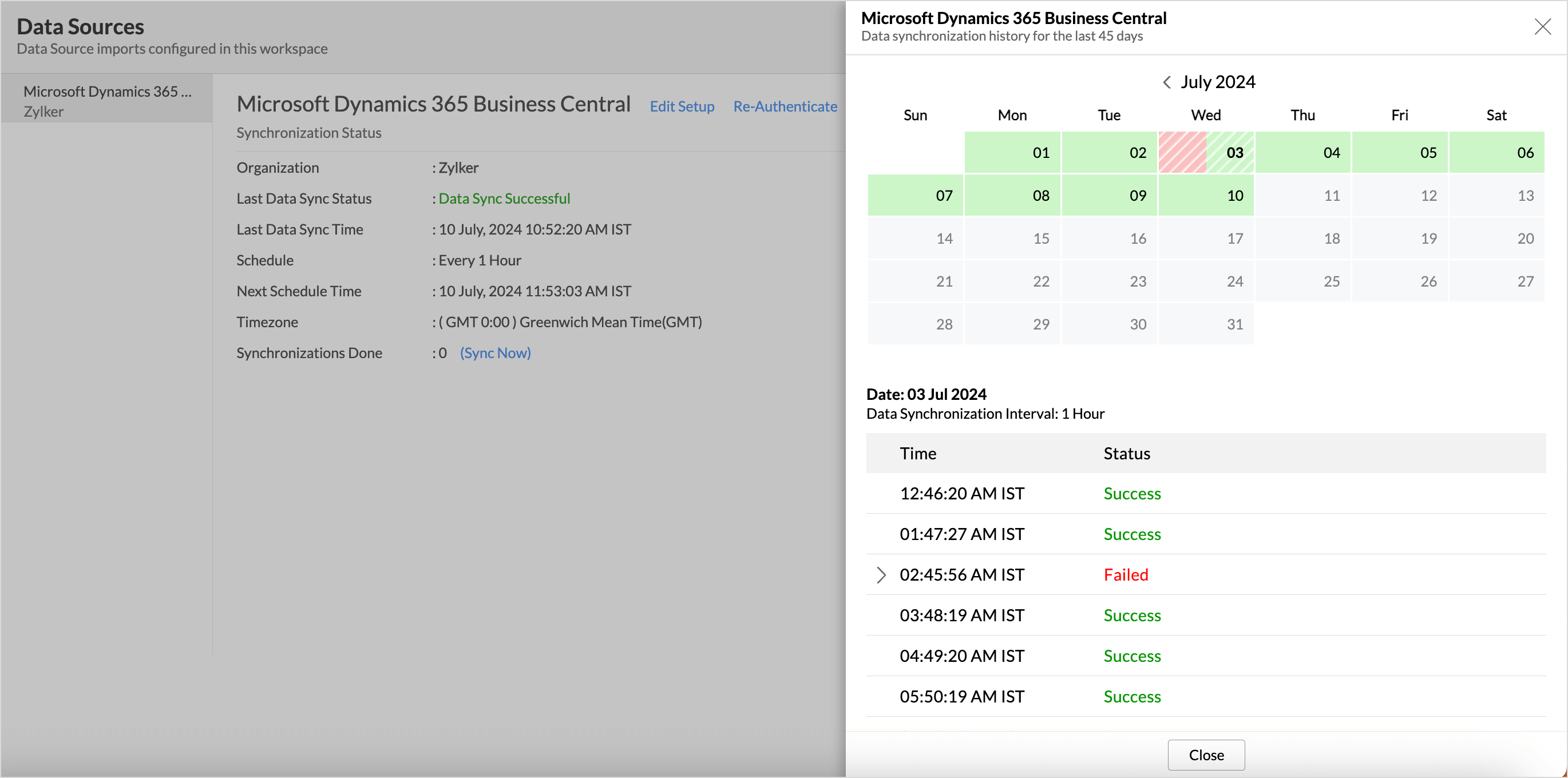Screen dimensions: 1568x778
Task: Select Microsoft Dynamics 365 source in sidebar
Action: point(107,100)
